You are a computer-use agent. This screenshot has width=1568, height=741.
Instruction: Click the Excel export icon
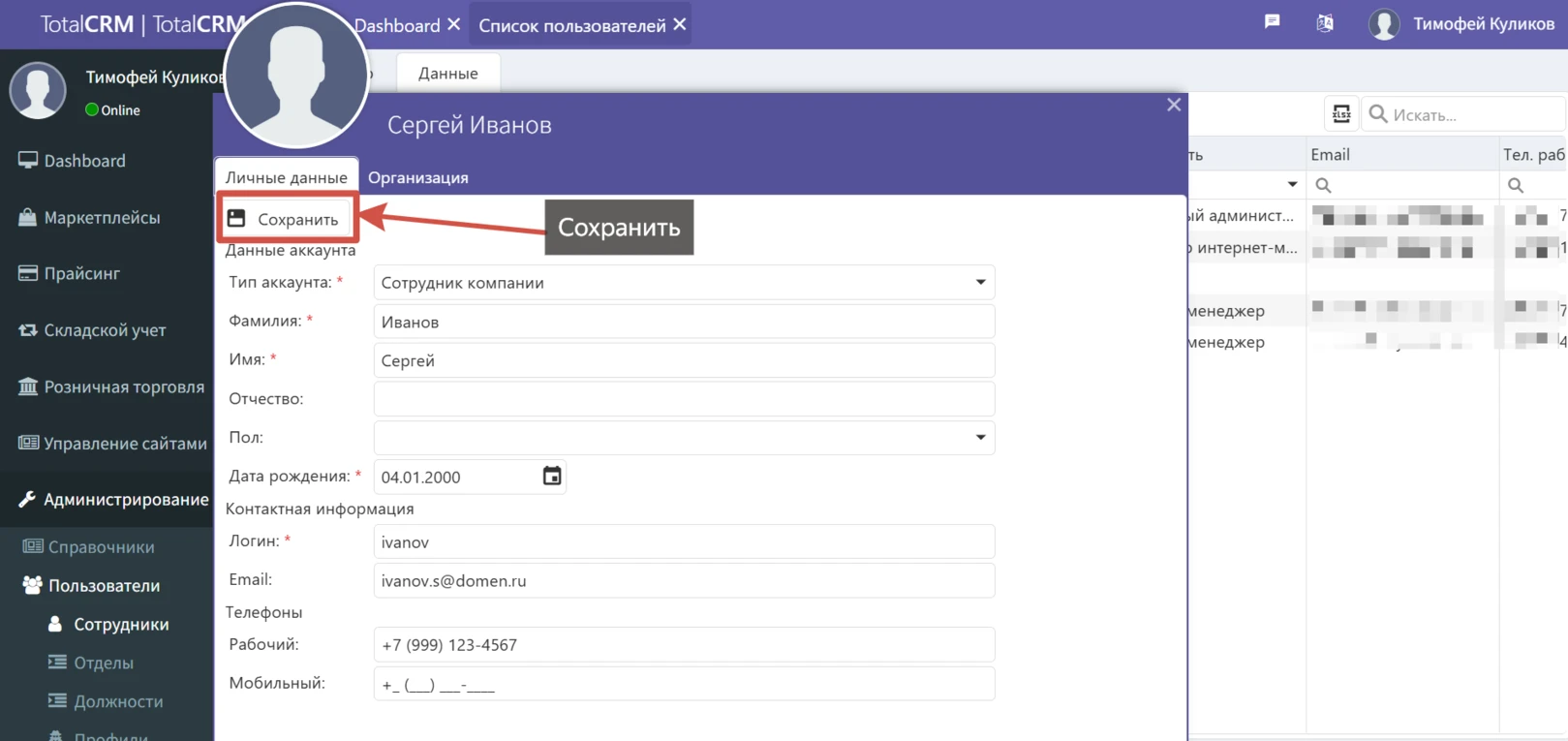(1341, 114)
